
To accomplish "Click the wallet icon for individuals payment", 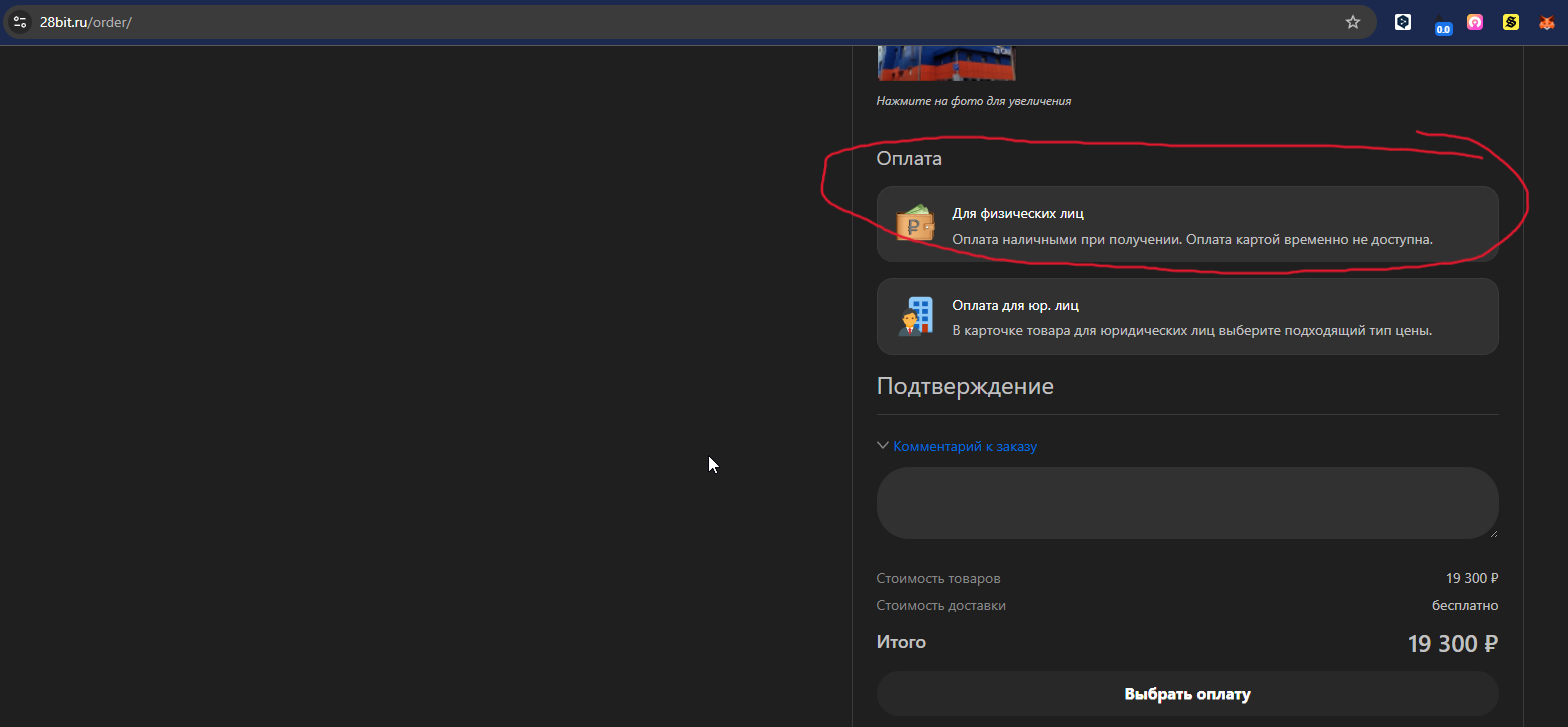I will (x=915, y=225).
